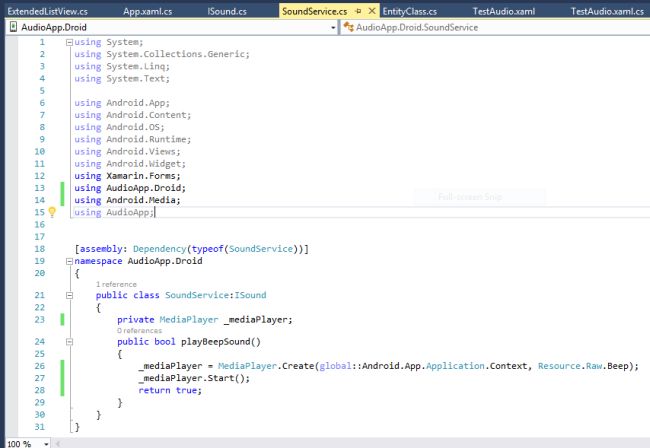Click 'playBeepSound' method name
This screenshot has height=448, width=650.
pyautogui.click(x=216, y=341)
